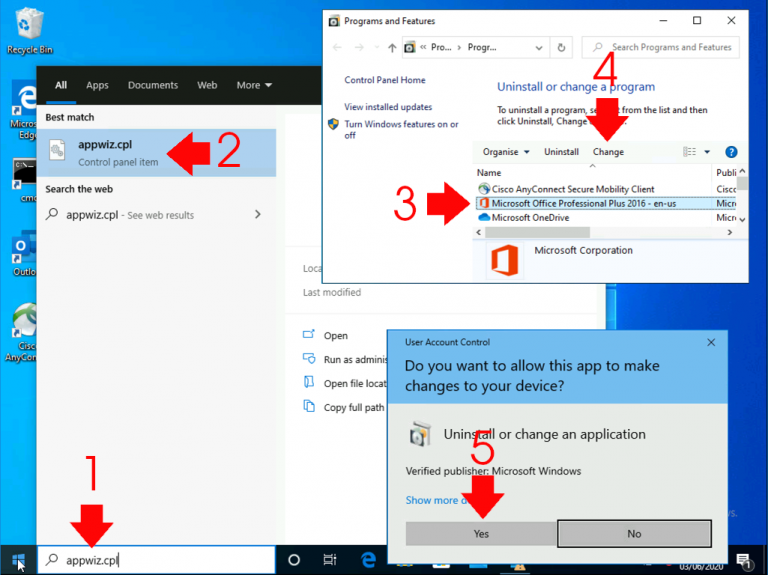The width and height of the screenshot is (768, 575).
Task: Click vertical scrollbar down arrow in program list
Action: [x=743, y=219]
